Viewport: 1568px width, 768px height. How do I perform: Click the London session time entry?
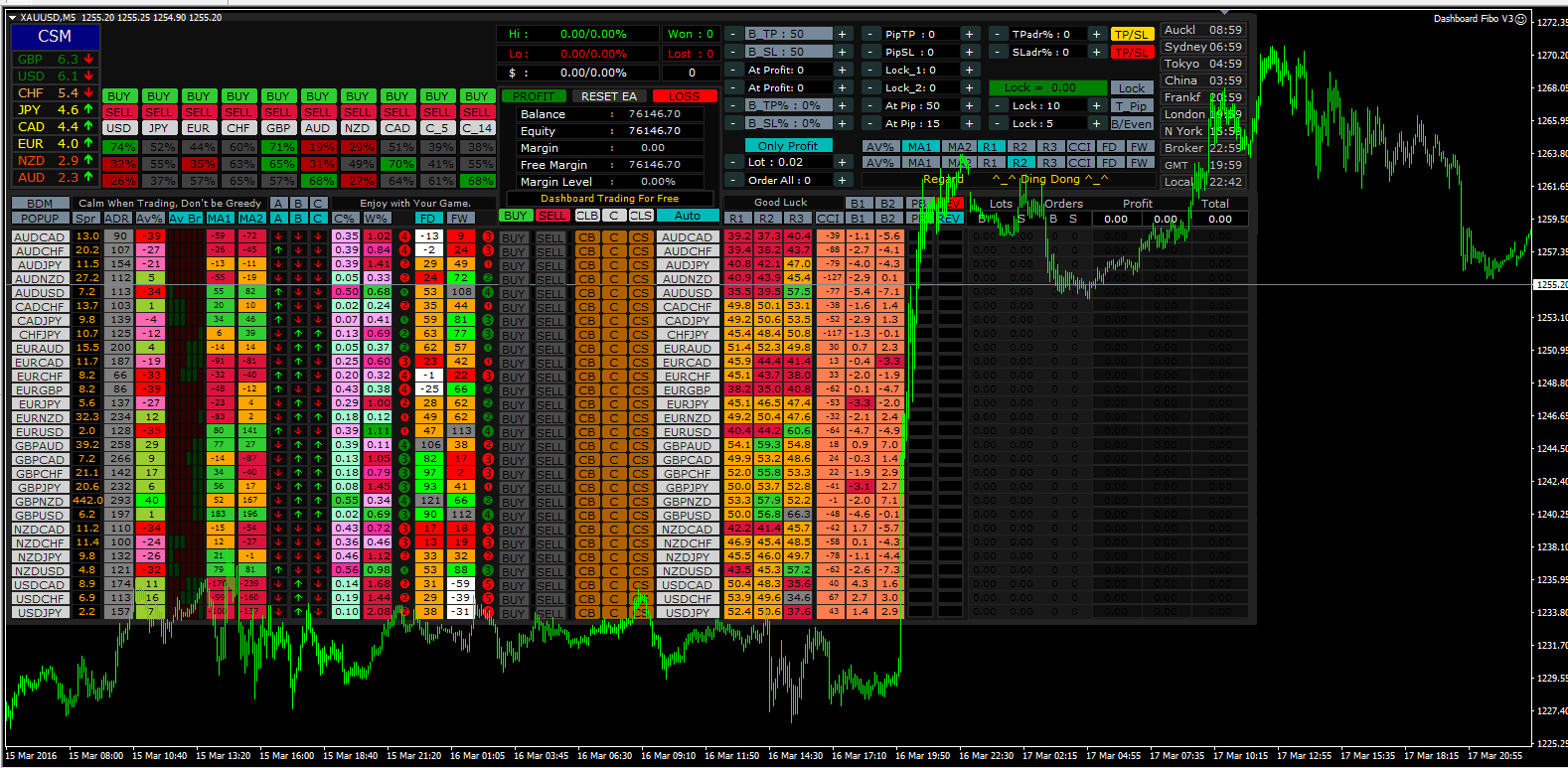point(1202,114)
